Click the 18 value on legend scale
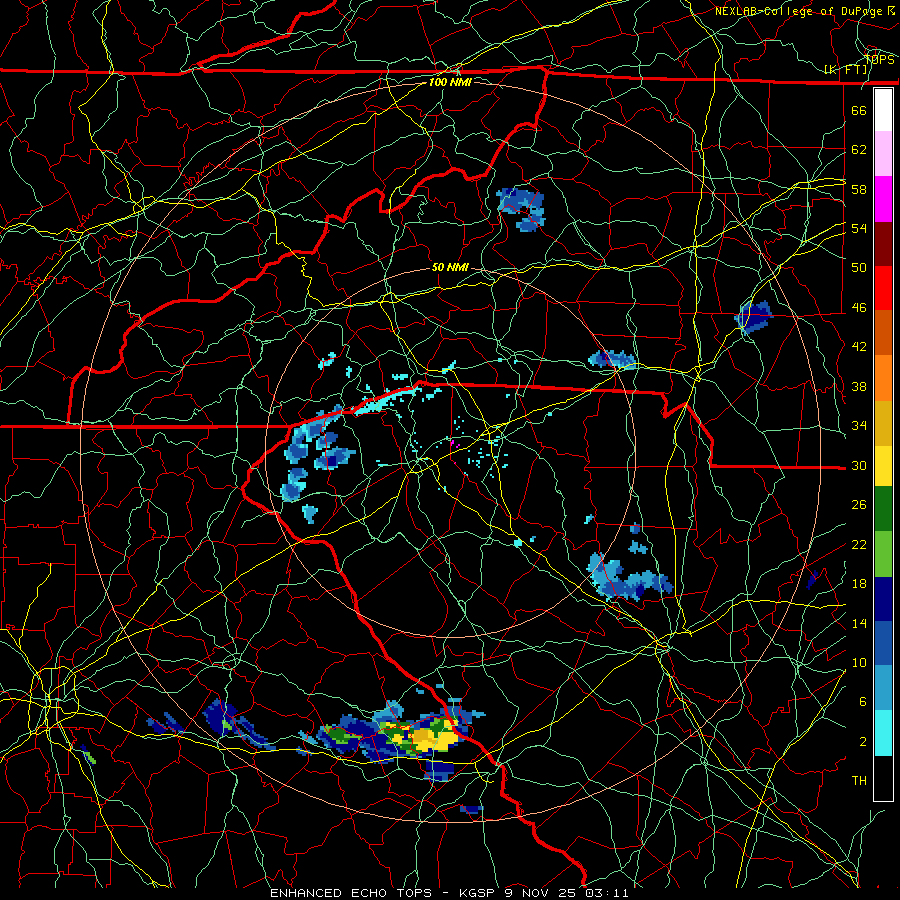Viewport: 900px width, 900px height. pos(859,584)
